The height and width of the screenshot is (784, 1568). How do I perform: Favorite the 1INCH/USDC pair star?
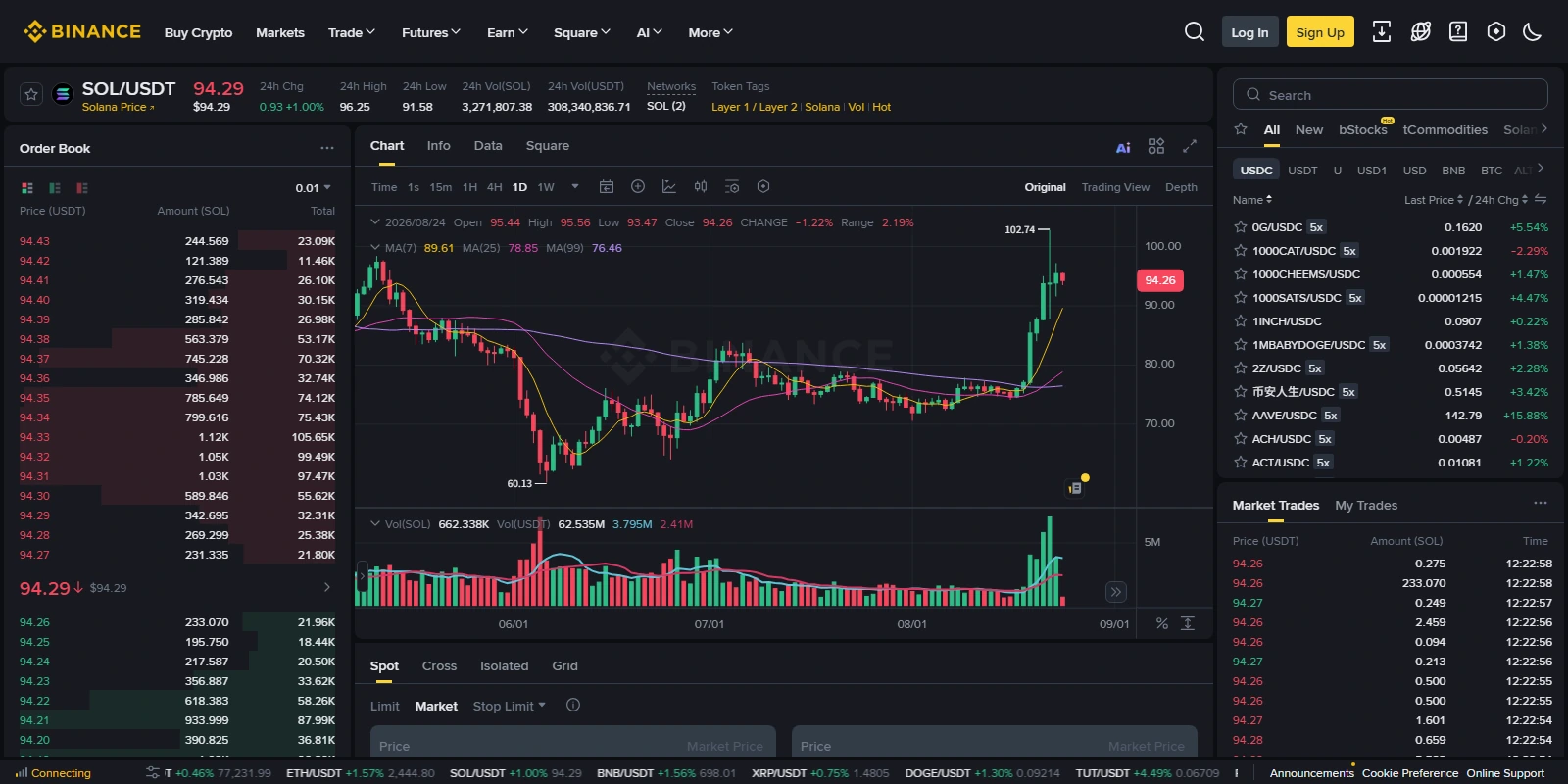1240,321
